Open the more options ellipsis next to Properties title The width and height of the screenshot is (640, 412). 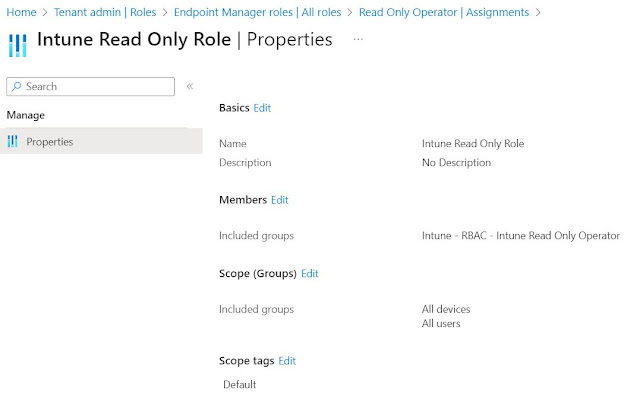(358, 39)
